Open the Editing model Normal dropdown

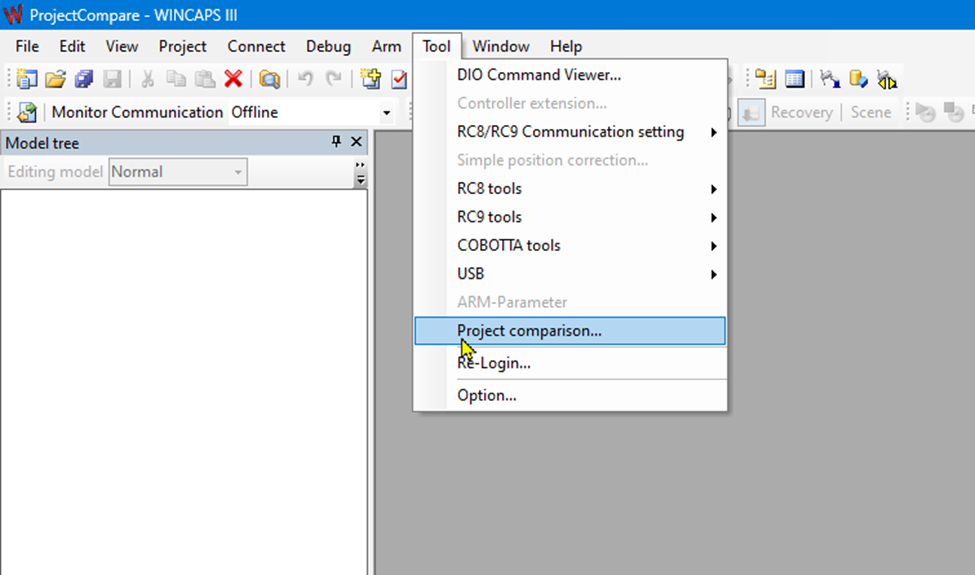tap(238, 172)
